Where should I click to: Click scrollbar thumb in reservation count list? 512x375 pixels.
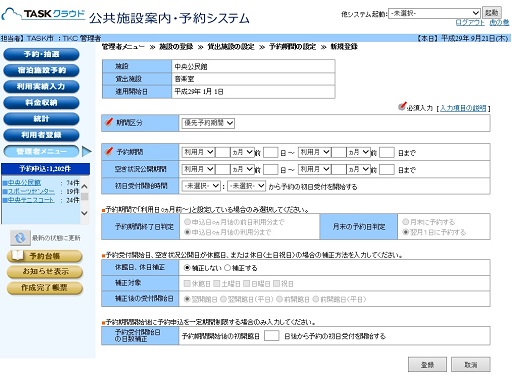click(x=85, y=196)
